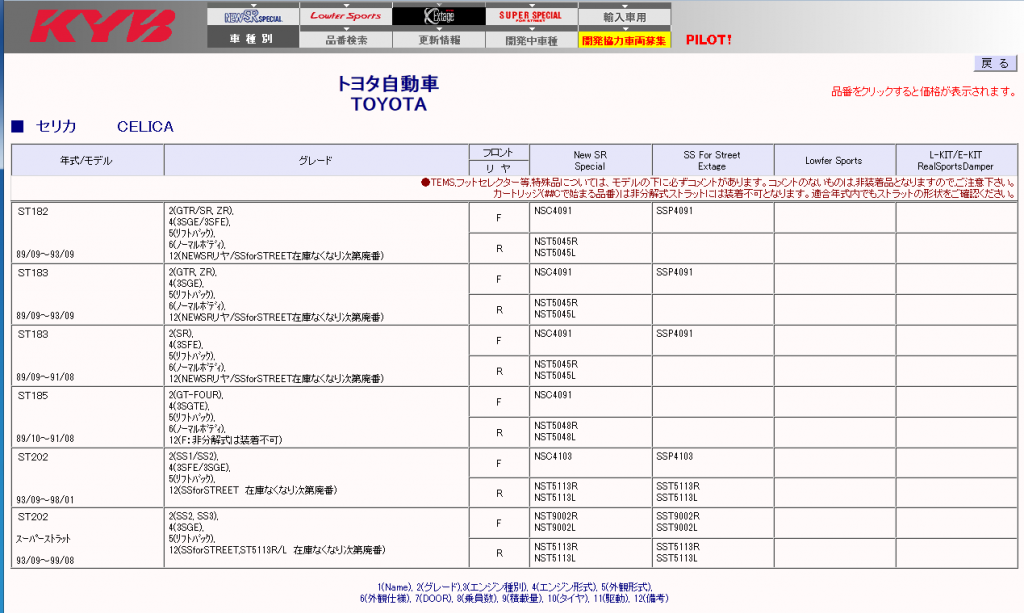Click the TEMS red caution note
Viewport: 1024px width, 613px height.
pyautogui.click(x=718, y=188)
